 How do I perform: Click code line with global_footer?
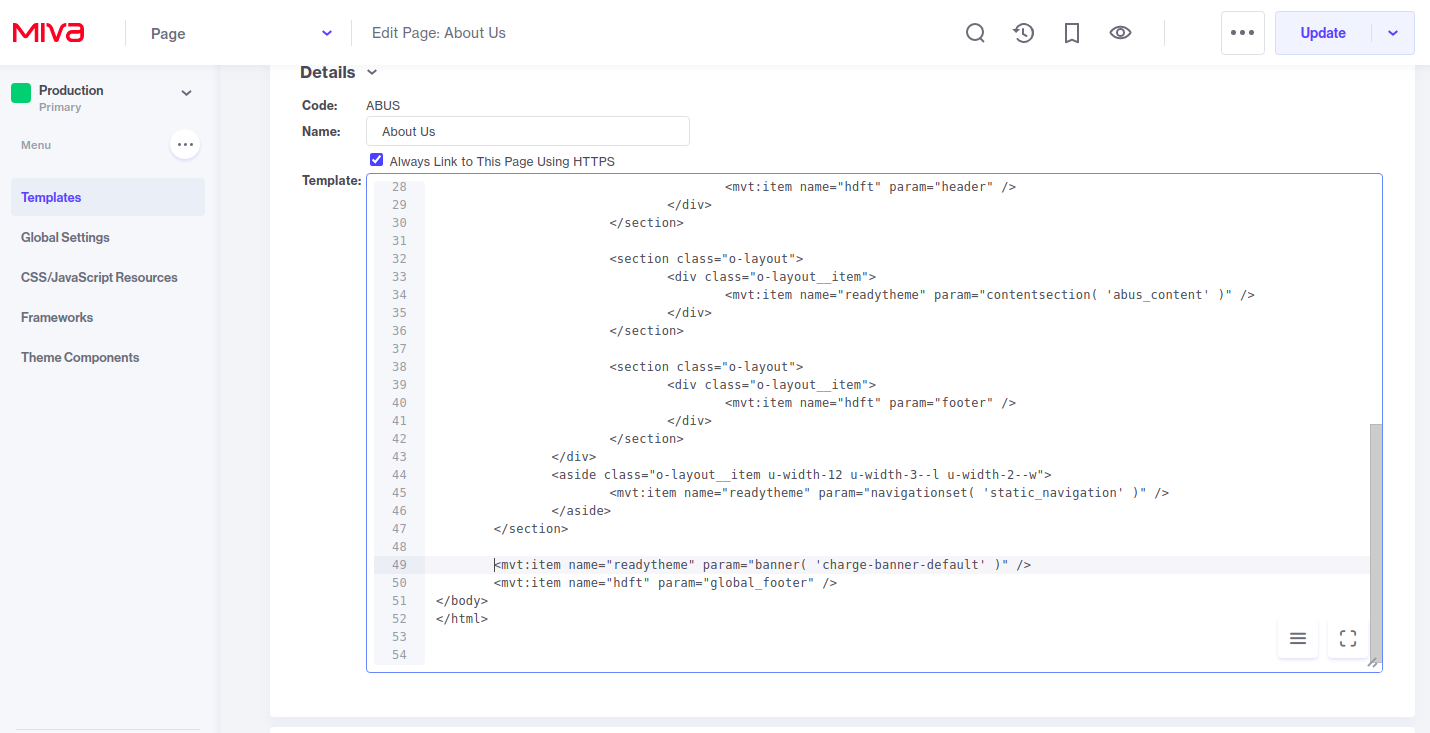665,583
